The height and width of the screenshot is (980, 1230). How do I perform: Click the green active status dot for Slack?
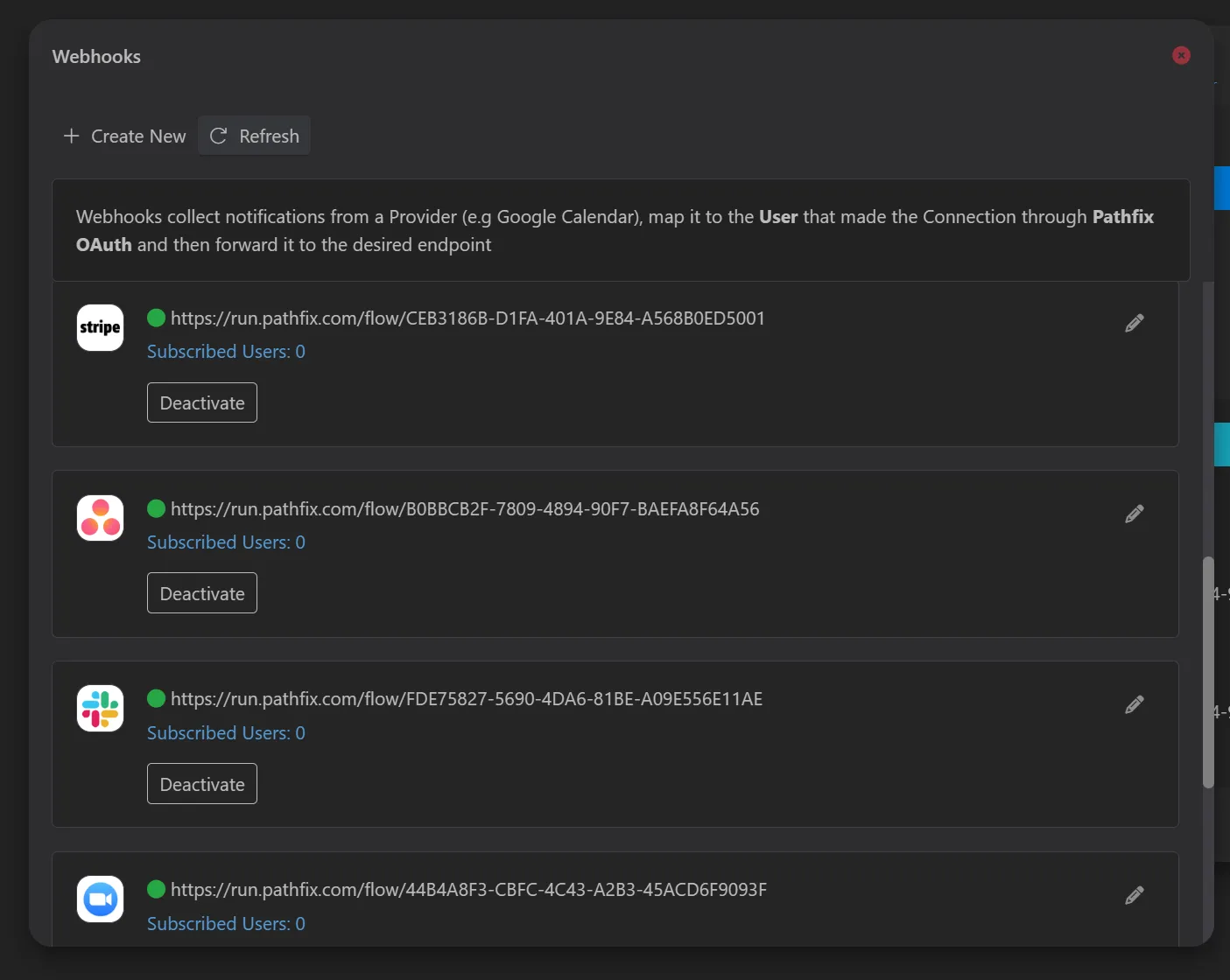click(157, 698)
